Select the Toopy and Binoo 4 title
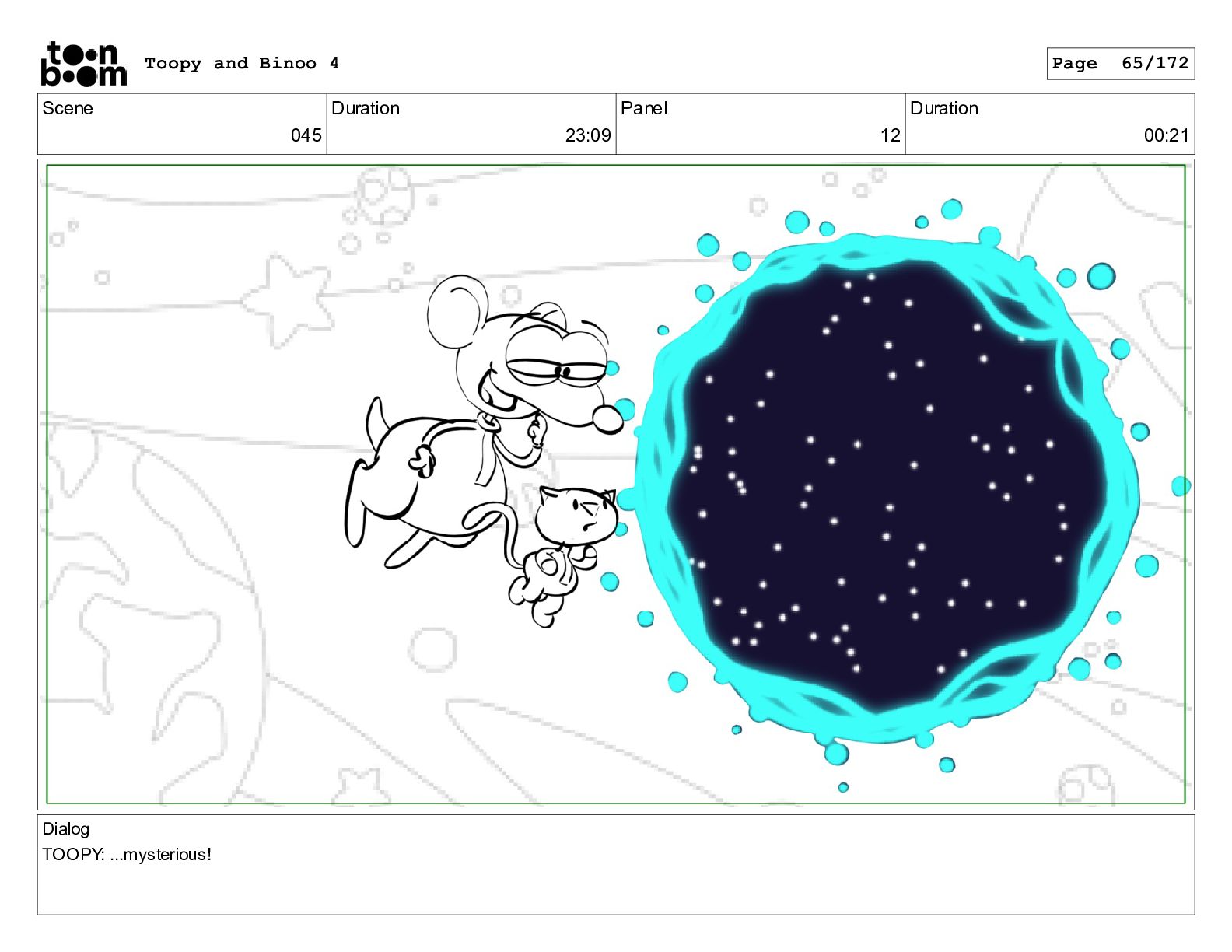This screenshot has height=952, width=1232. tap(242, 63)
